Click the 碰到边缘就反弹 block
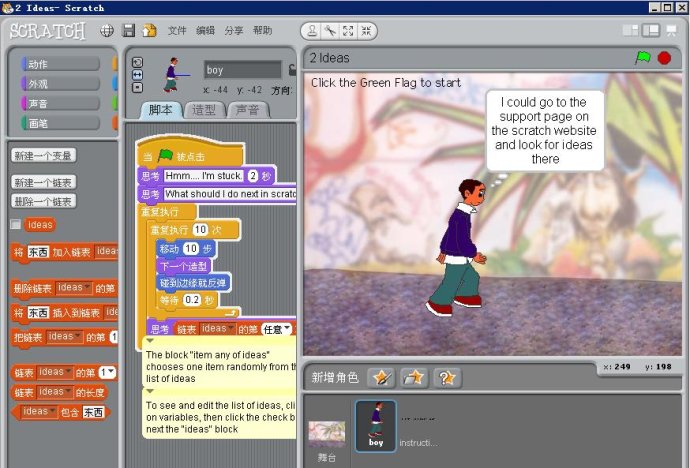This screenshot has height=468, width=690. pyautogui.click(x=193, y=283)
